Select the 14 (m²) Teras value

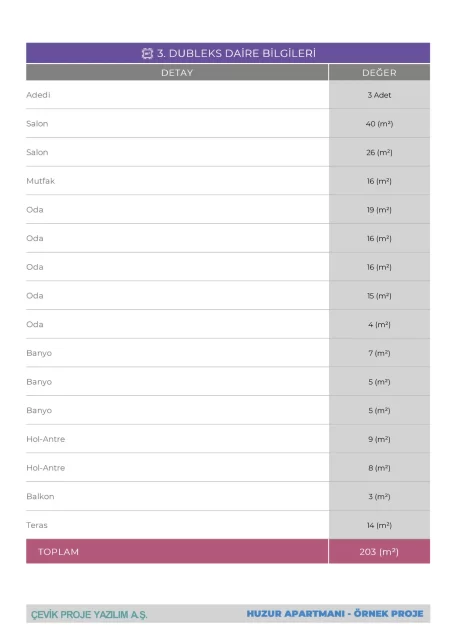[x=379, y=525]
